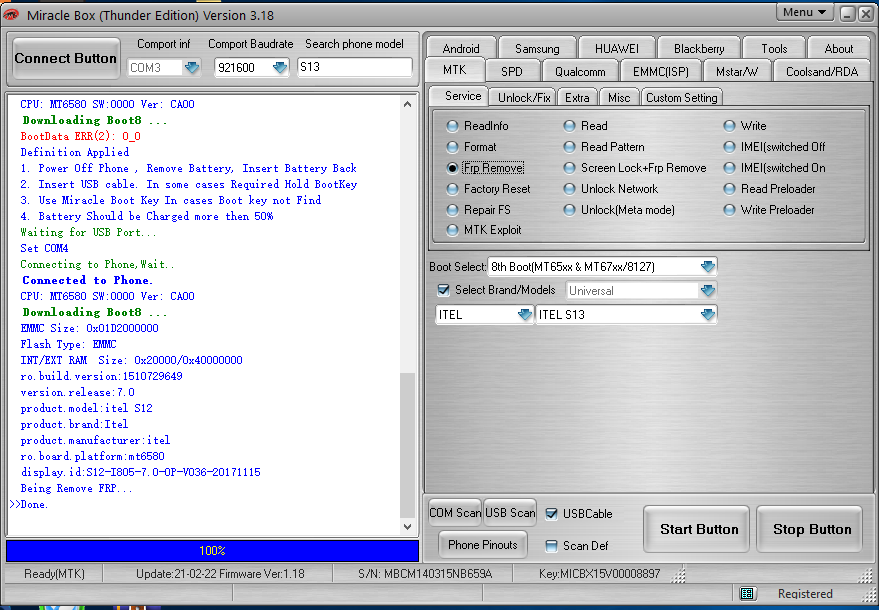Click the status bar grid icon near Registered
The height and width of the screenshot is (610, 879).
(747, 593)
